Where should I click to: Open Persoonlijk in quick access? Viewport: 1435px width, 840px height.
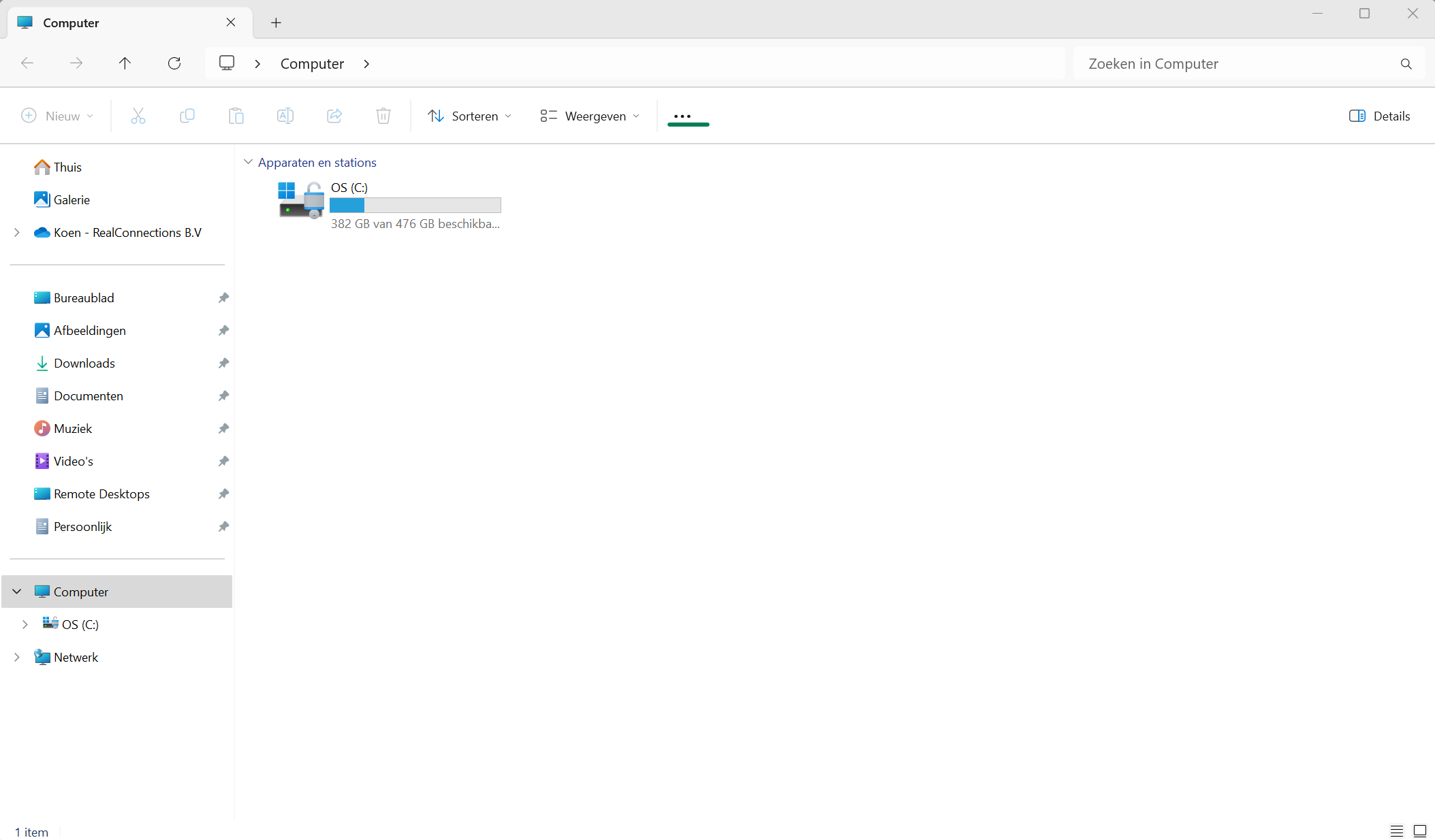[82, 527]
